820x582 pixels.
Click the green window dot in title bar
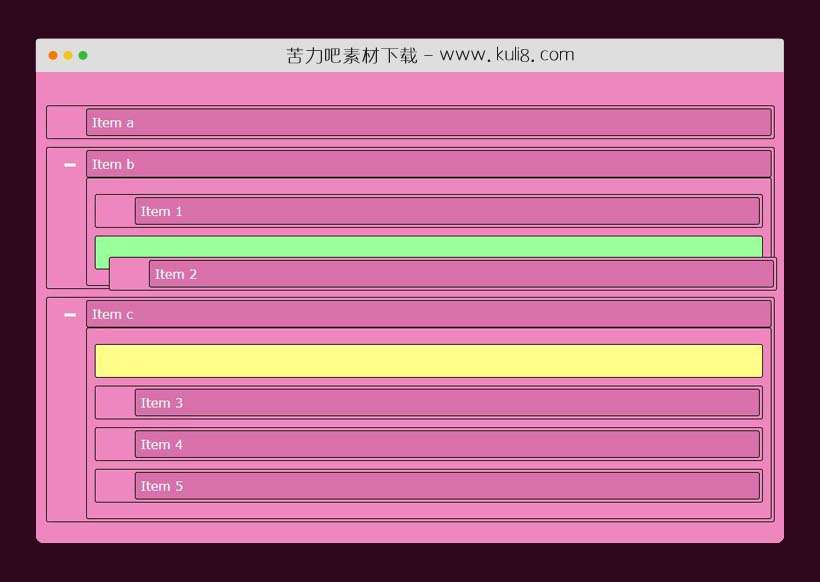(x=83, y=55)
